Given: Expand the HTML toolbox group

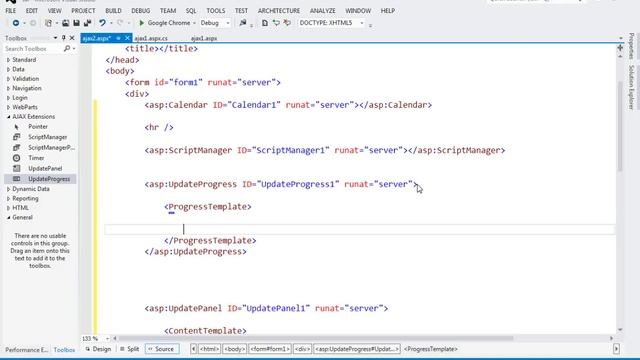Looking at the screenshot, I should tap(9, 208).
